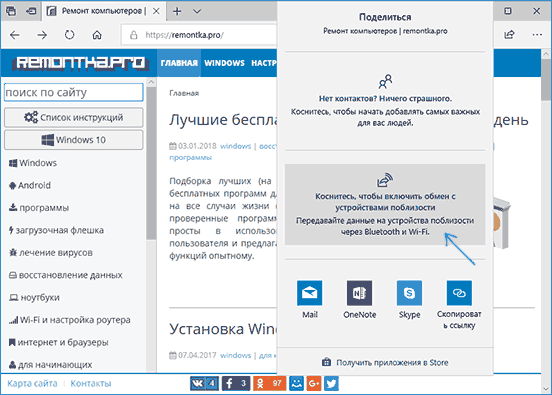
Task: Open лечение вирусов sidebar category
Action: 51,252
